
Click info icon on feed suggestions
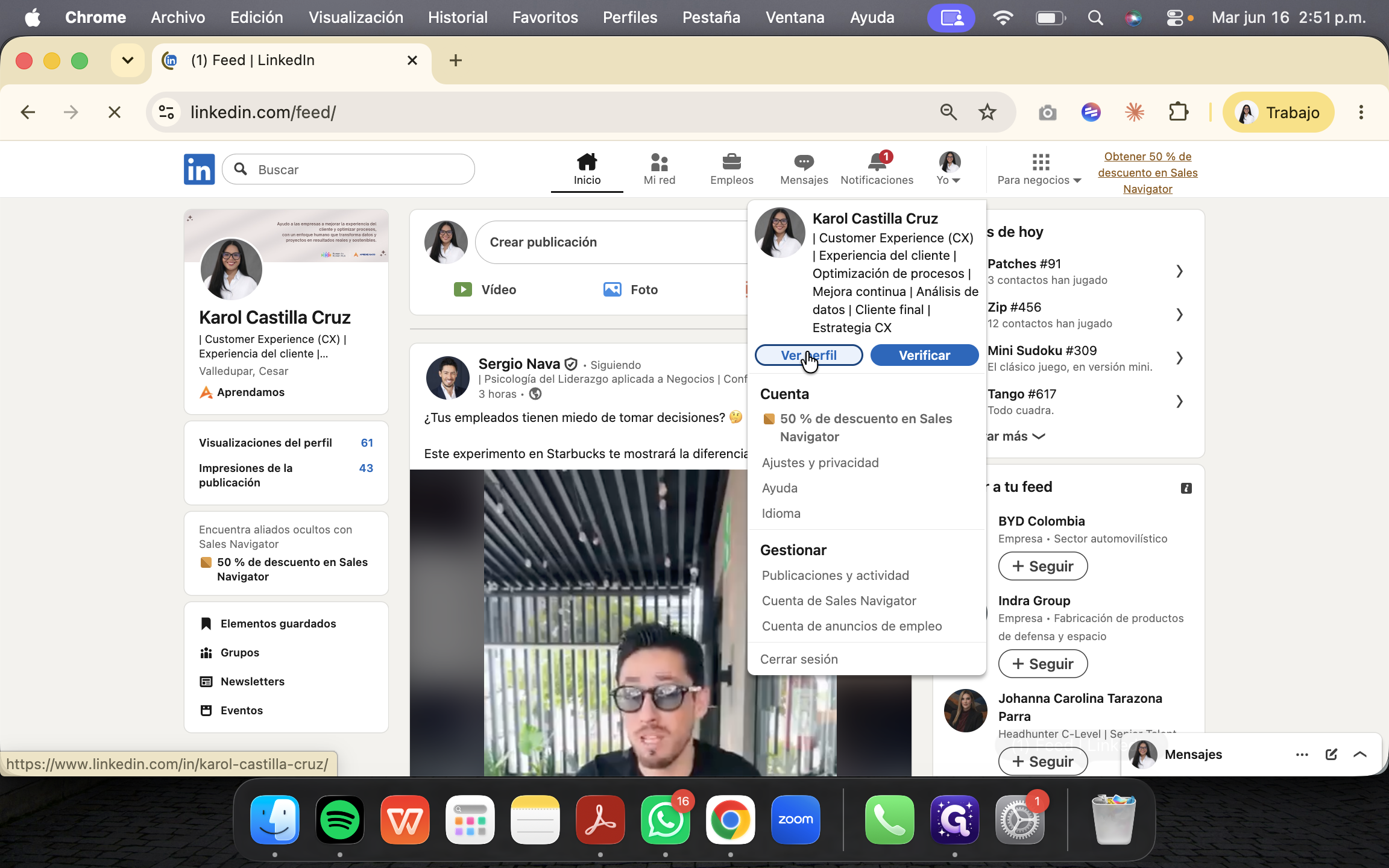(x=1186, y=488)
